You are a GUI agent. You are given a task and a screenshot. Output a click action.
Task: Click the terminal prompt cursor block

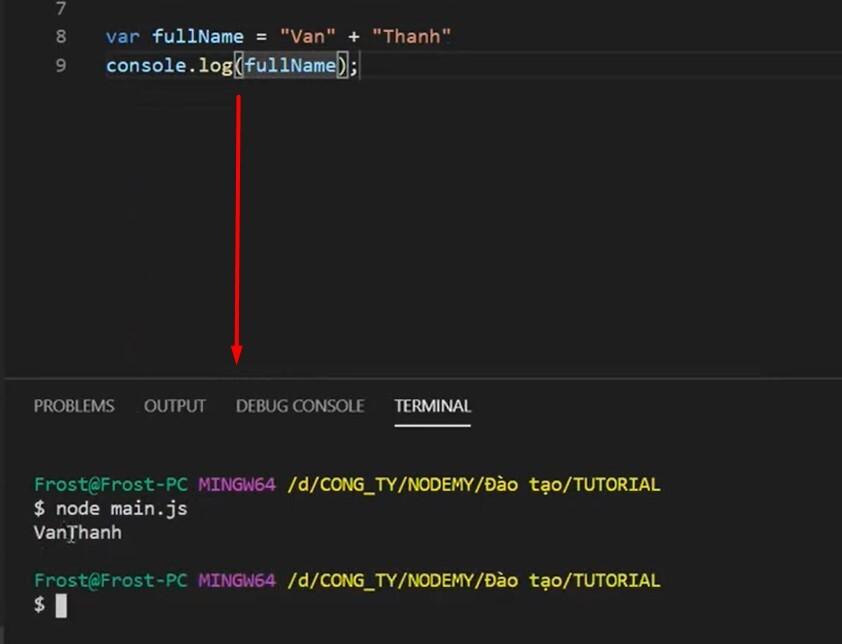click(60, 606)
